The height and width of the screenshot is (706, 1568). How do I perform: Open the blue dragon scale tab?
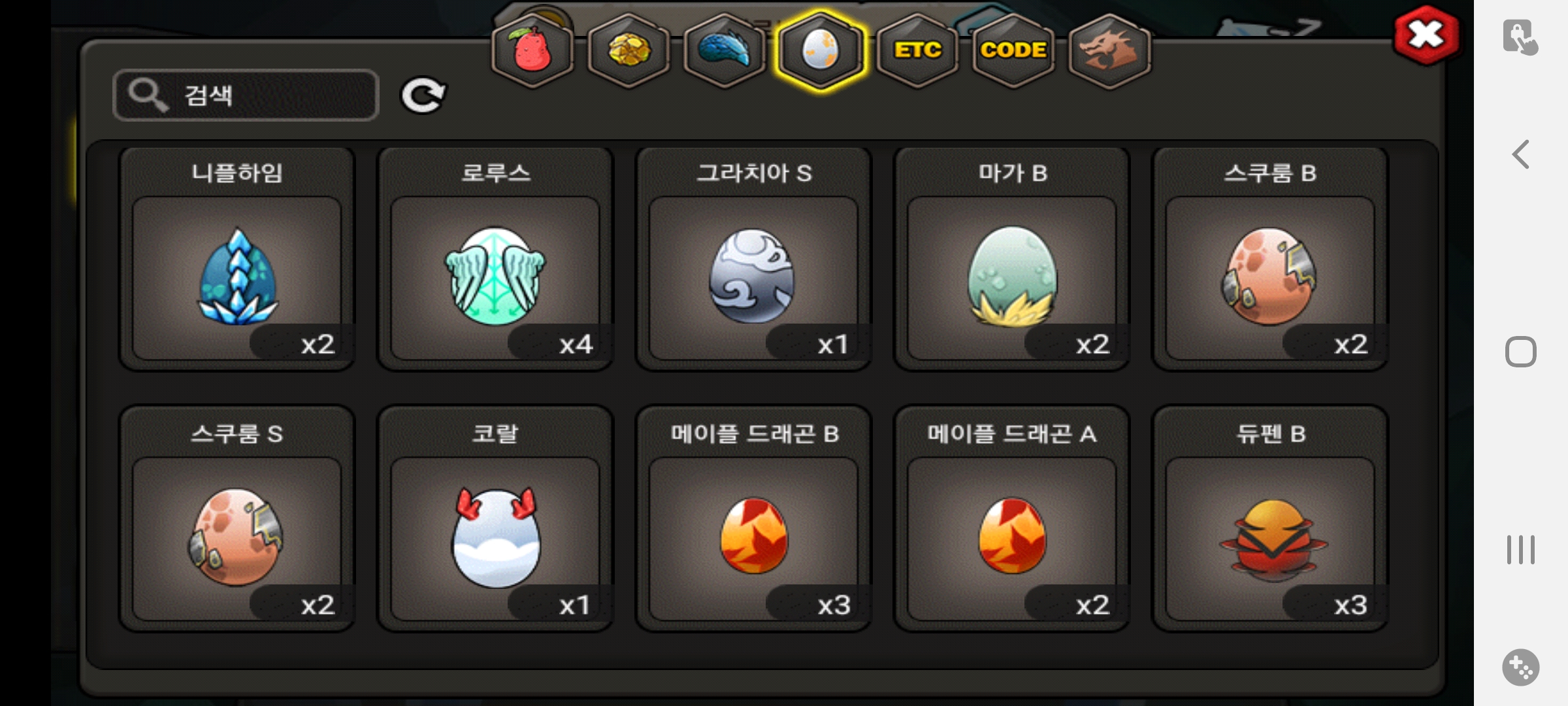pyautogui.click(x=725, y=50)
